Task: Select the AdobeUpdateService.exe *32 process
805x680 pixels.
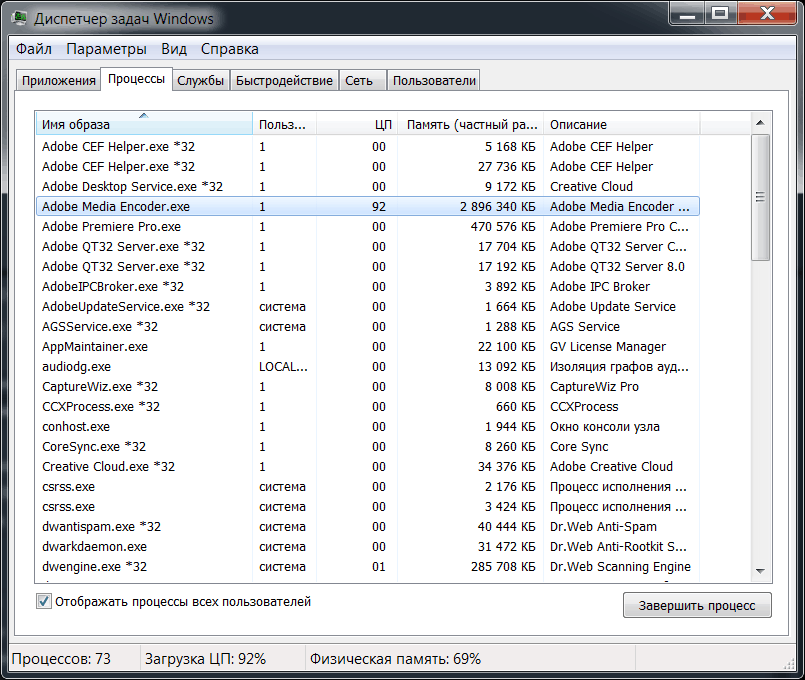Action: pyautogui.click(x=368, y=306)
